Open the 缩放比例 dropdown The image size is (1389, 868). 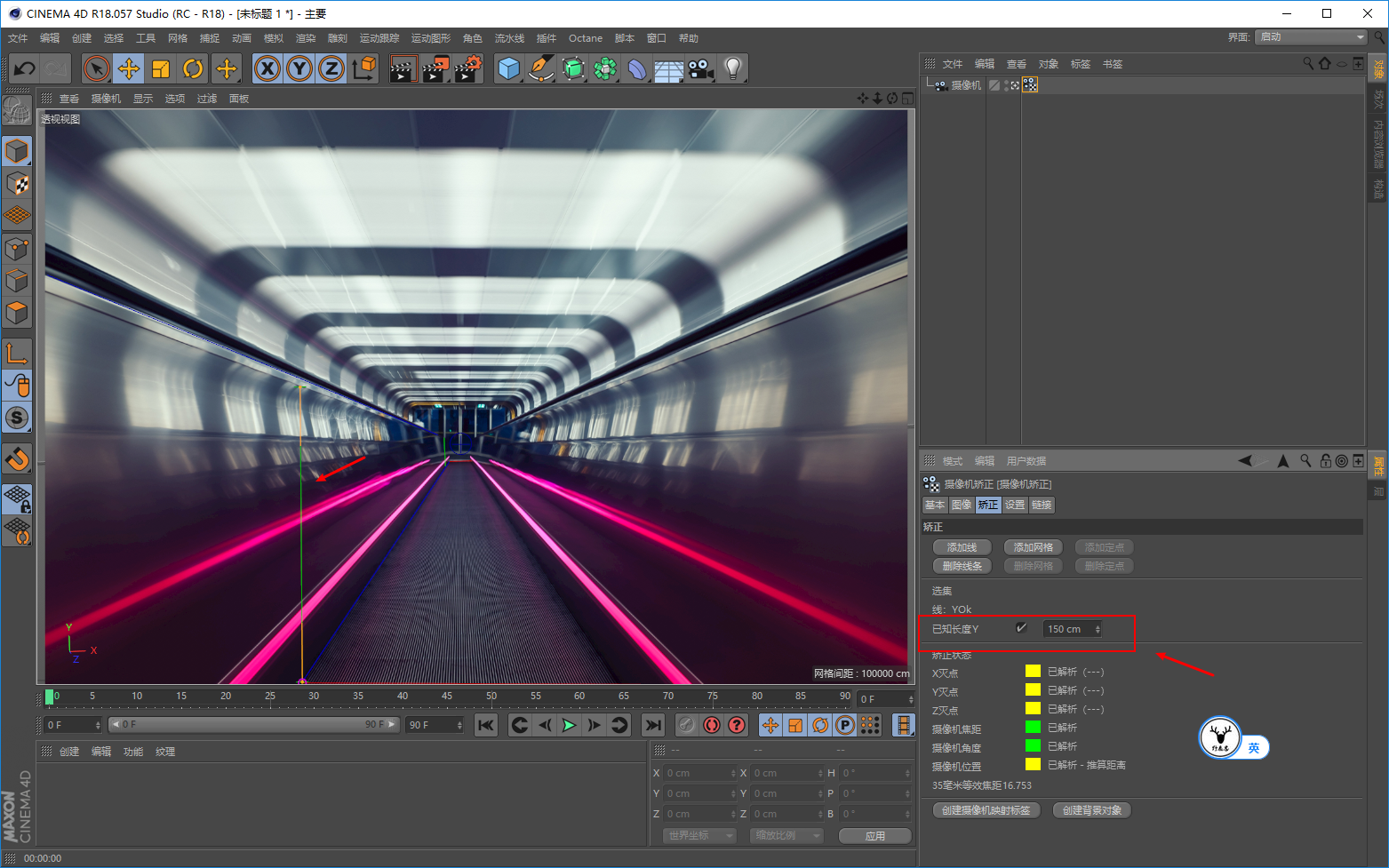click(x=786, y=835)
